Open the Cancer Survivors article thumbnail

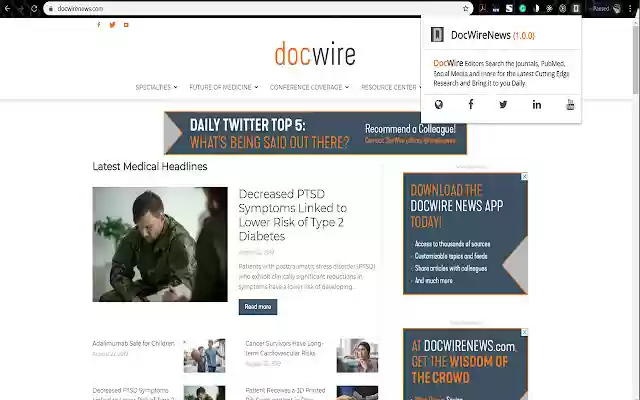pos(358,356)
